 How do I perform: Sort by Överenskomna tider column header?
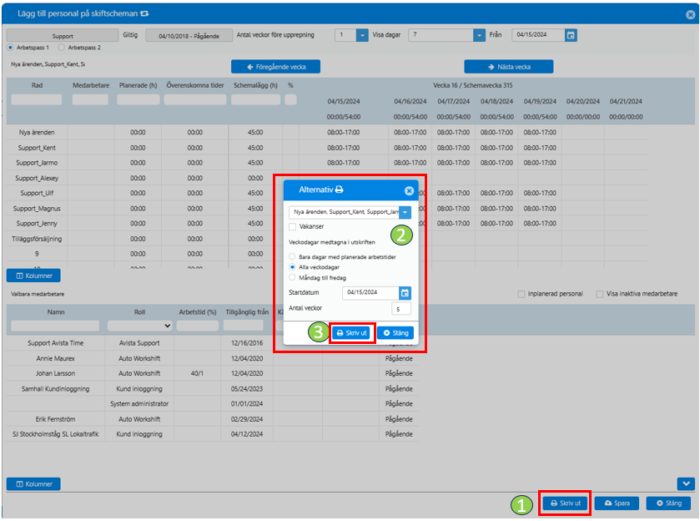click(x=195, y=85)
